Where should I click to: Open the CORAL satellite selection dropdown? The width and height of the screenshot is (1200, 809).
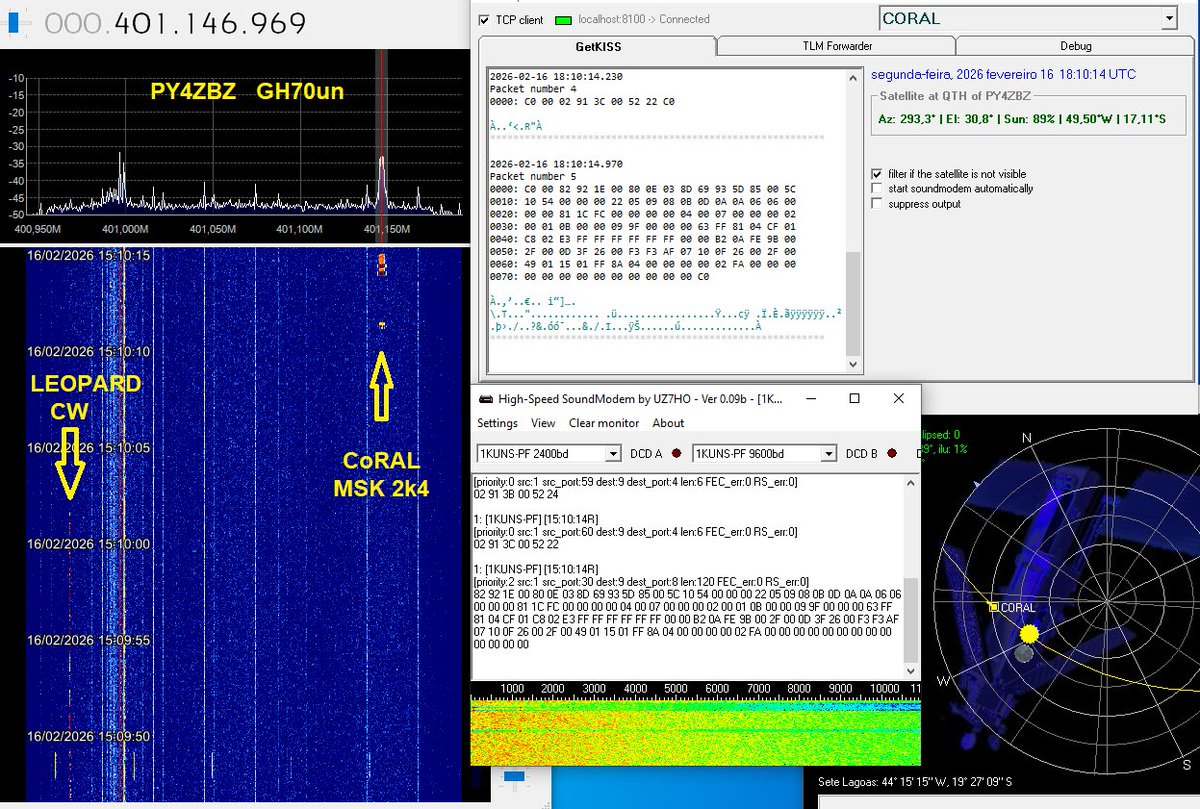point(1169,18)
